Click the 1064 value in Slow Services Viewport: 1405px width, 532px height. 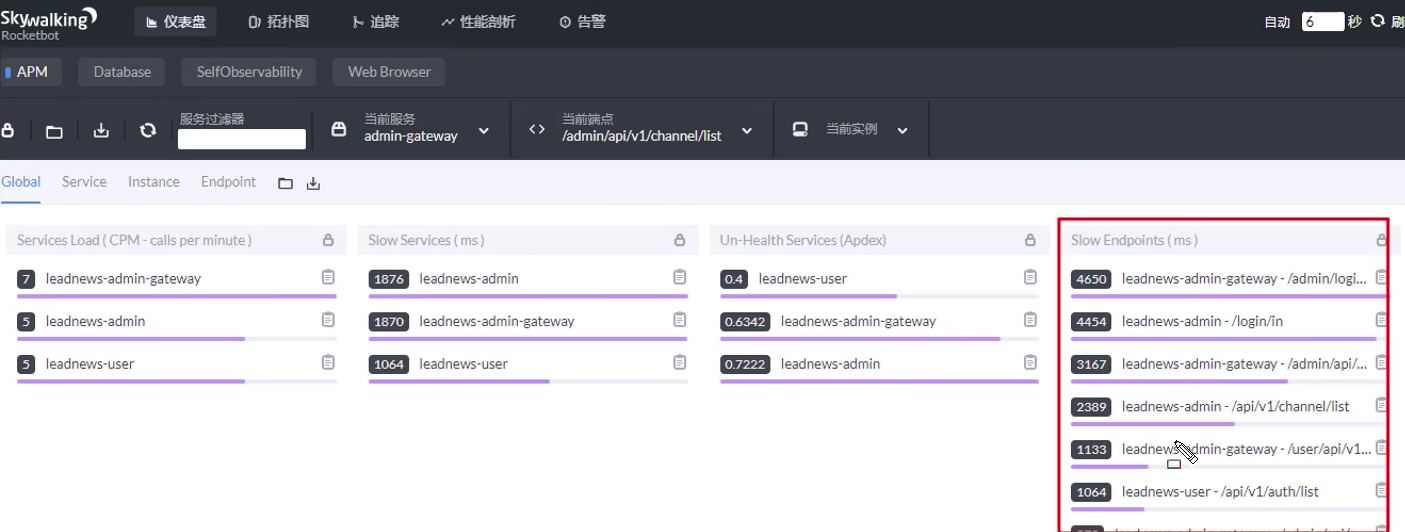pos(389,364)
